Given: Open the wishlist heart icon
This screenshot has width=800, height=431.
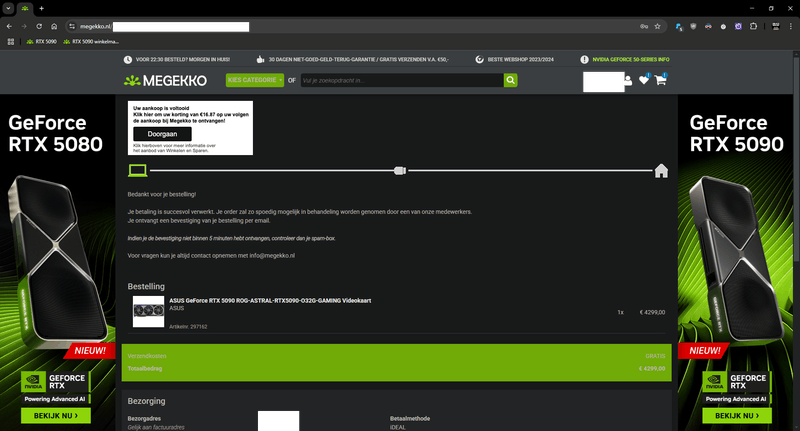Looking at the screenshot, I should point(644,80).
